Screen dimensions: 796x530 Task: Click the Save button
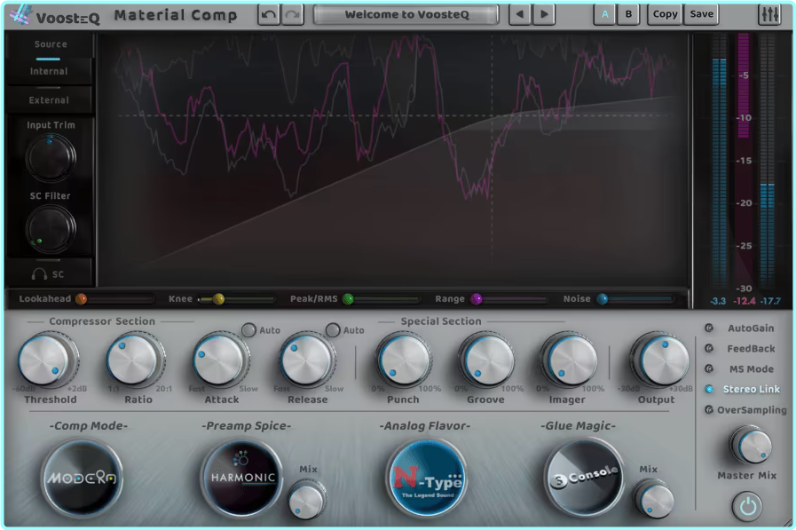pos(701,15)
